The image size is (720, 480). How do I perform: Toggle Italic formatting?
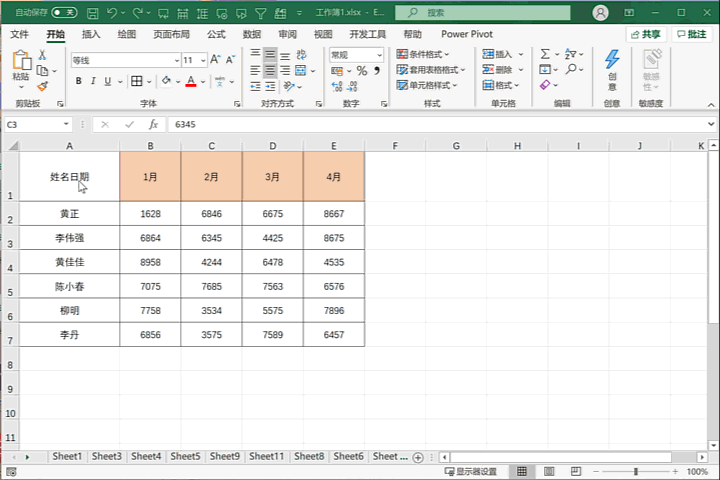pyautogui.click(x=93, y=81)
